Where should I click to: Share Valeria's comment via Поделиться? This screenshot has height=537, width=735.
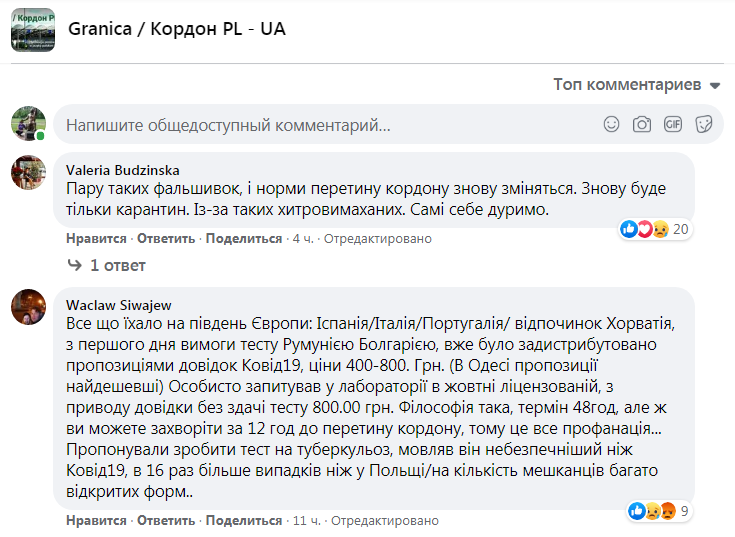(x=243, y=239)
